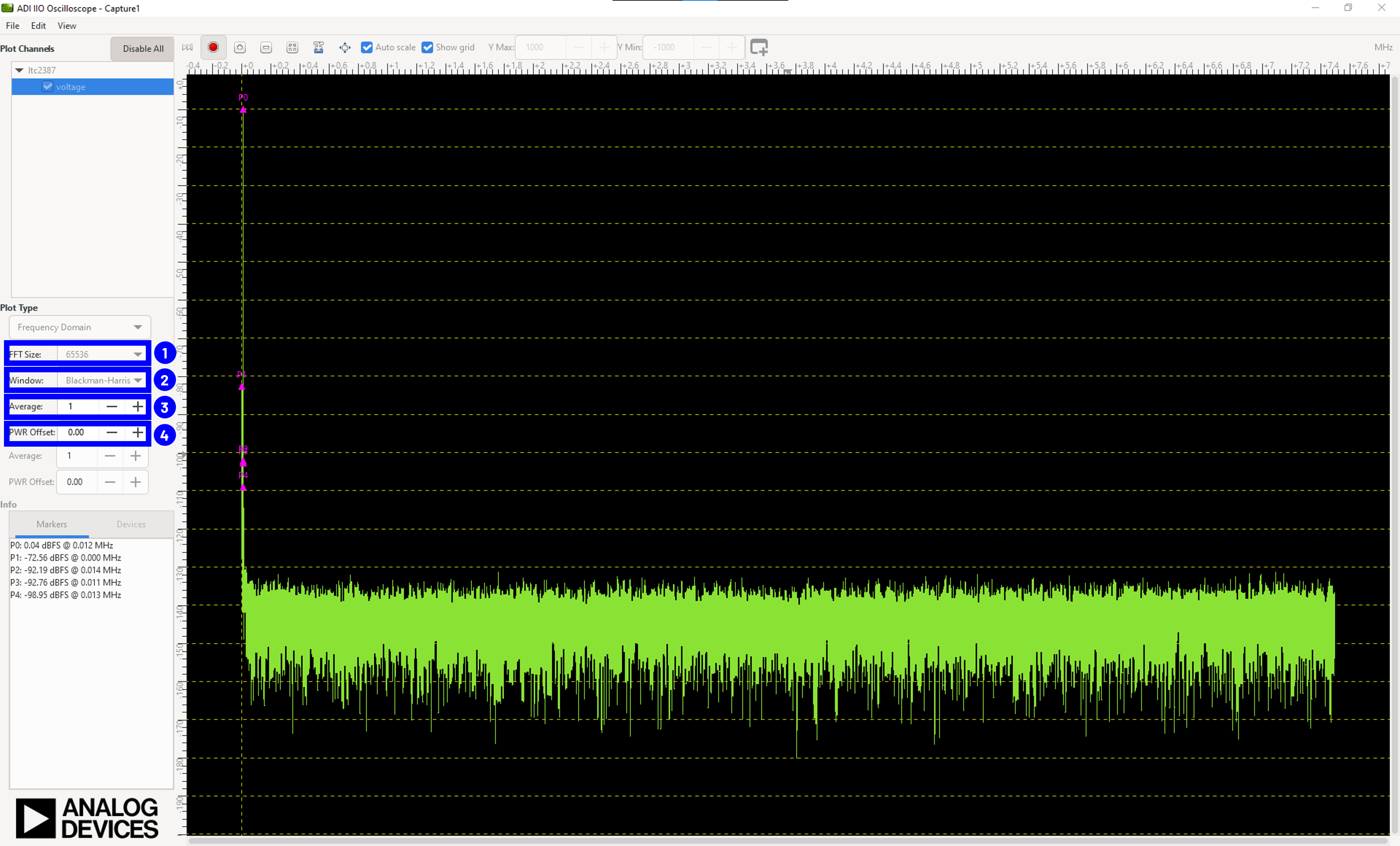Open the FFT Size dropdown
The height and width of the screenshot is (846, 1400).
(102, 354)
